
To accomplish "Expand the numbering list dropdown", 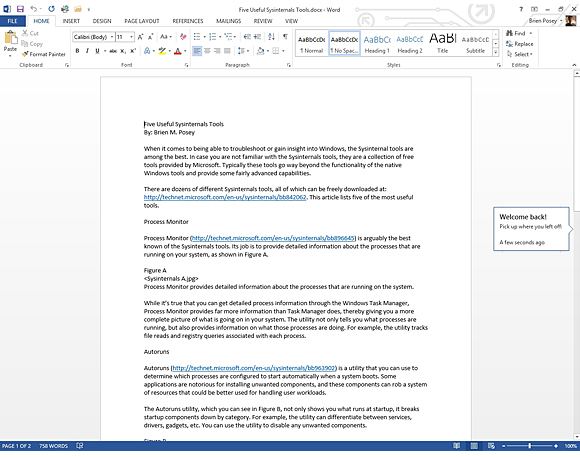I will [220, 37].
